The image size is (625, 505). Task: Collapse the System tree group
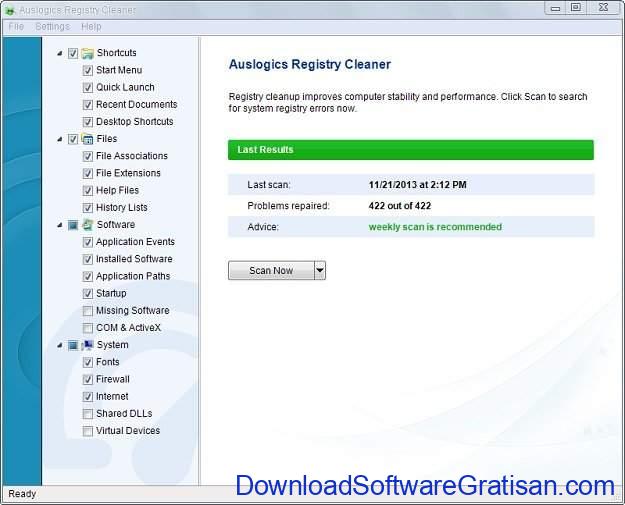(x=60, y=345)
